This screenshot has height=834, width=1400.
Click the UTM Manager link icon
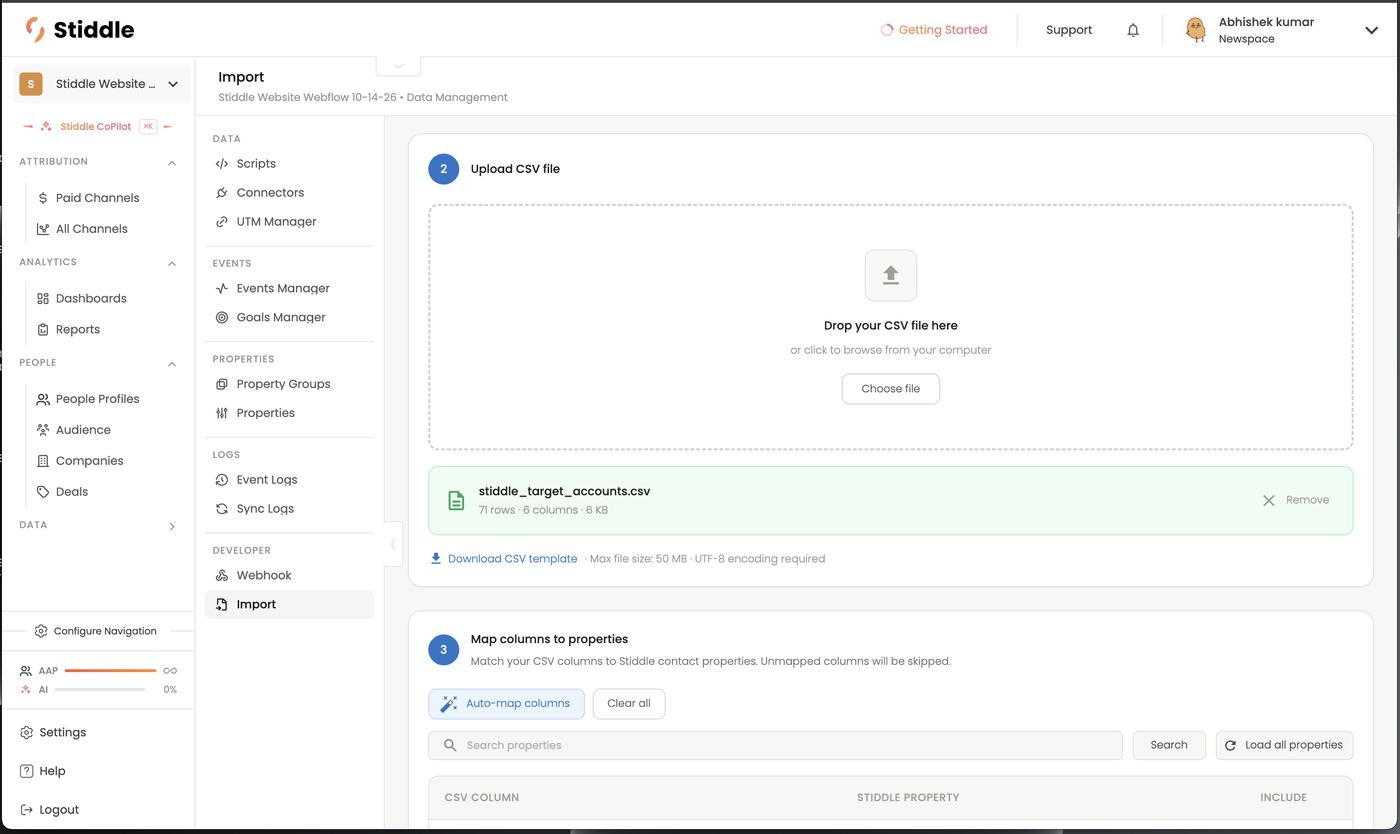coord(222,222)
